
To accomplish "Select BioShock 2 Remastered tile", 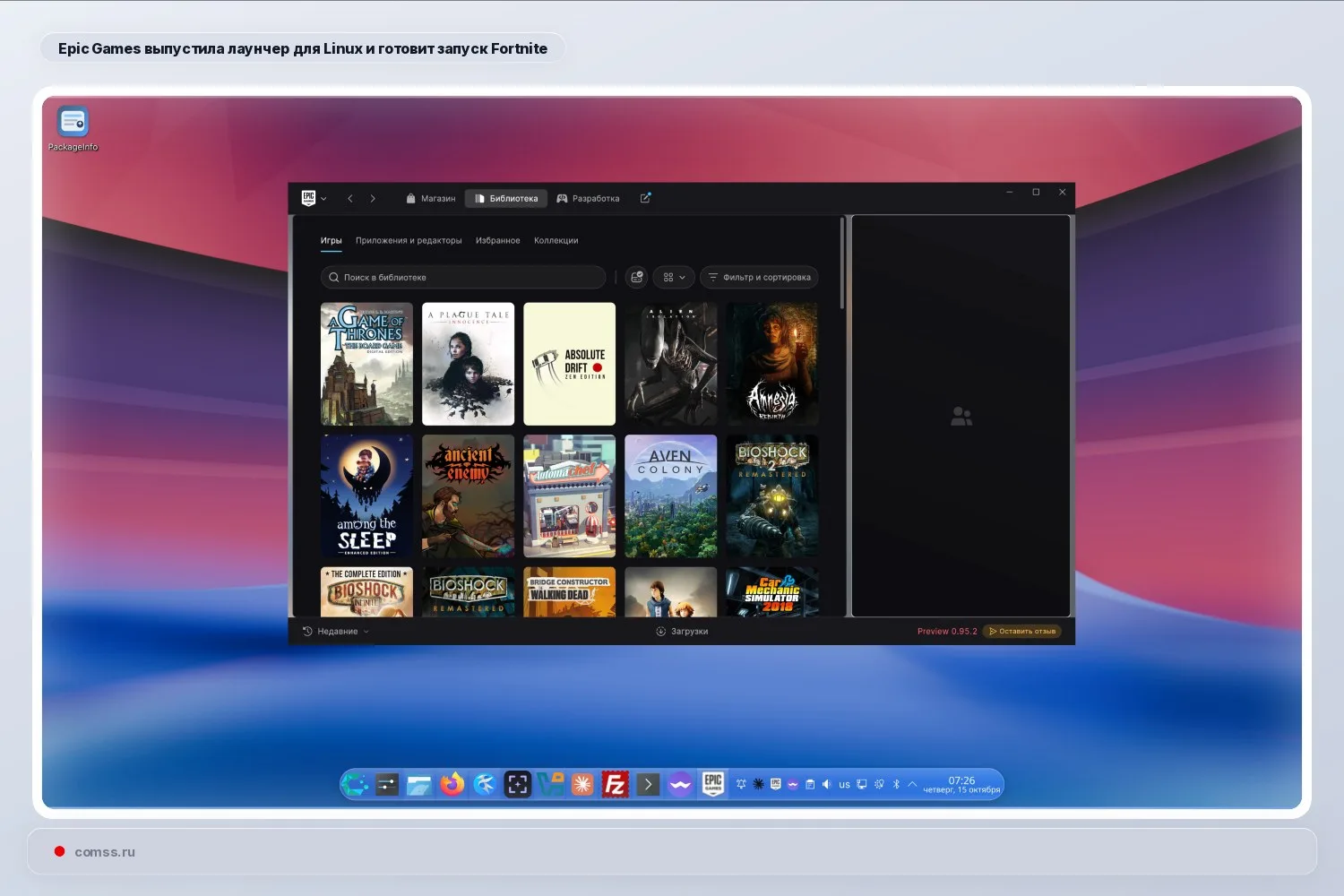I will tap(772, 496).
